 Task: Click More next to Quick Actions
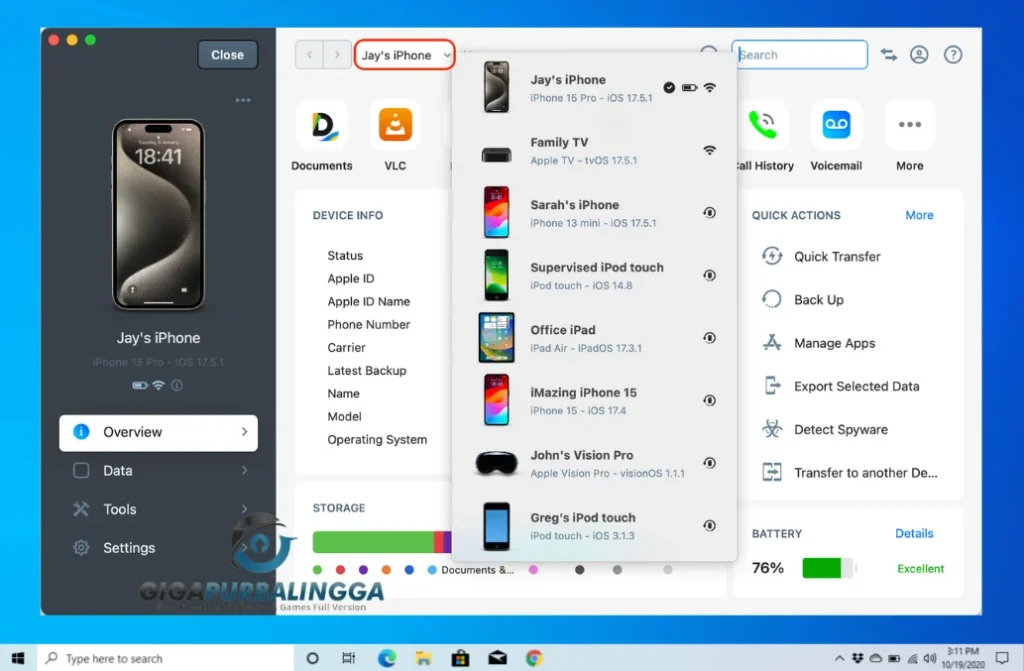(x=918, y=215)
